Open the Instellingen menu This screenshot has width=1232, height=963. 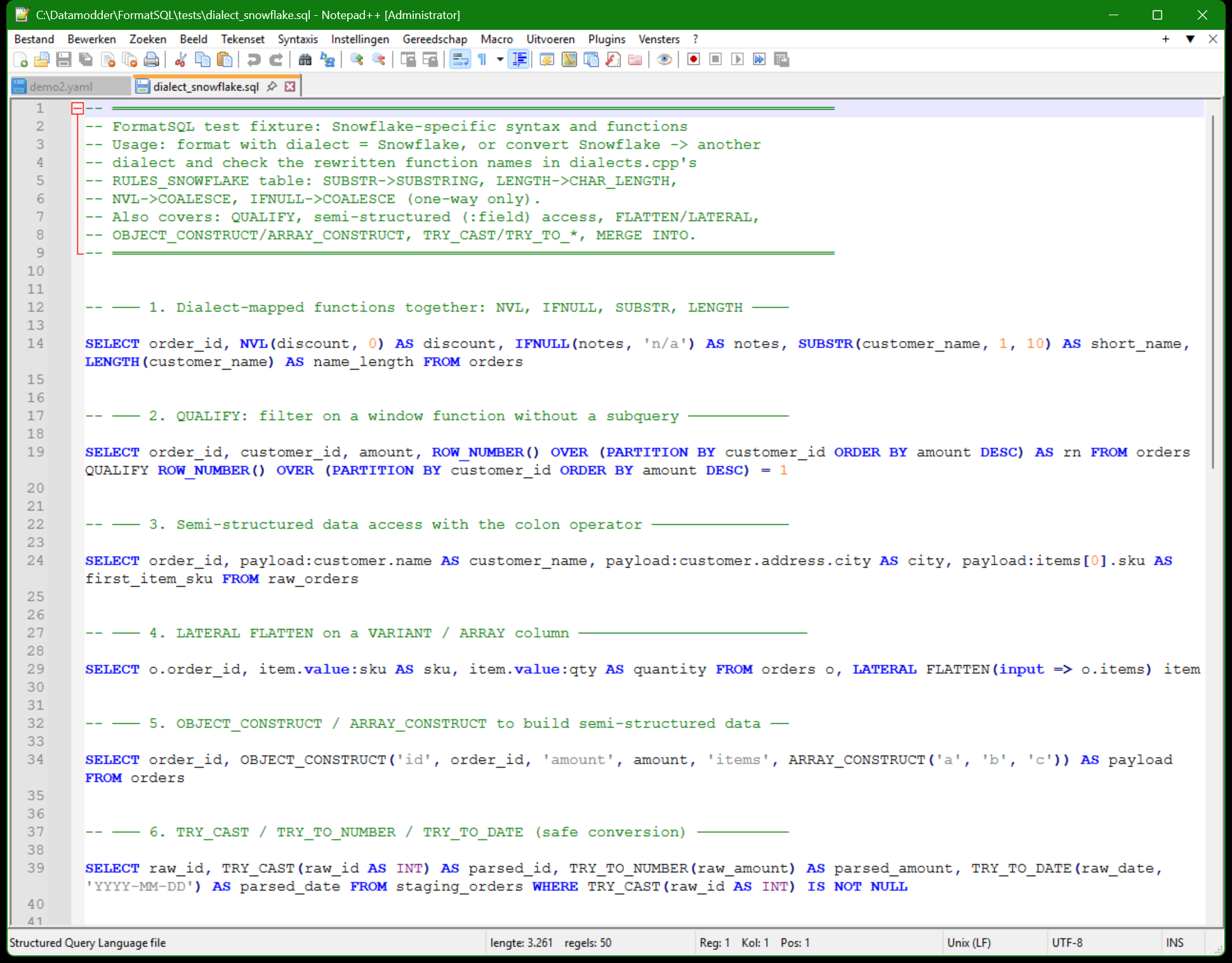tap(360, 39)
